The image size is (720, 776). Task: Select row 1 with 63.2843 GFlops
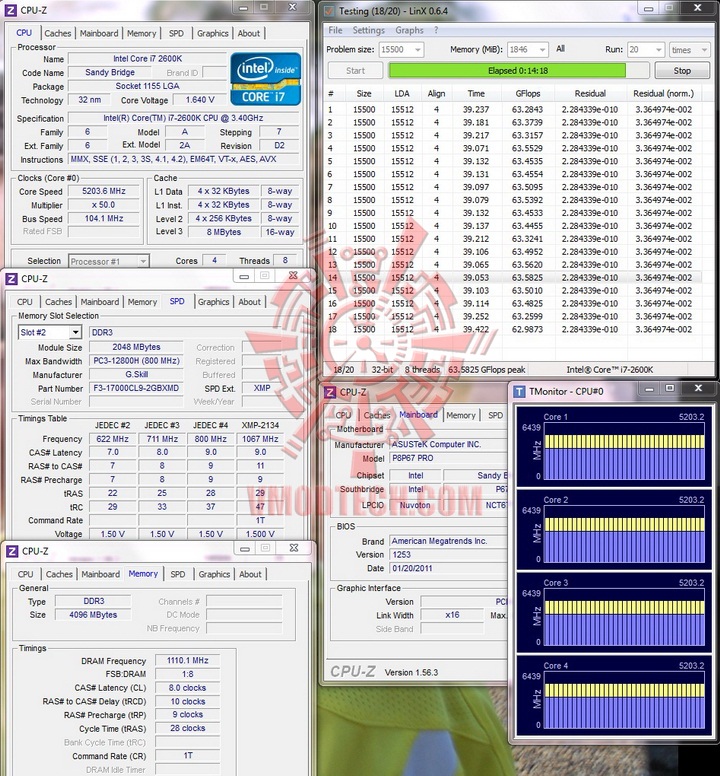(513, 109)
